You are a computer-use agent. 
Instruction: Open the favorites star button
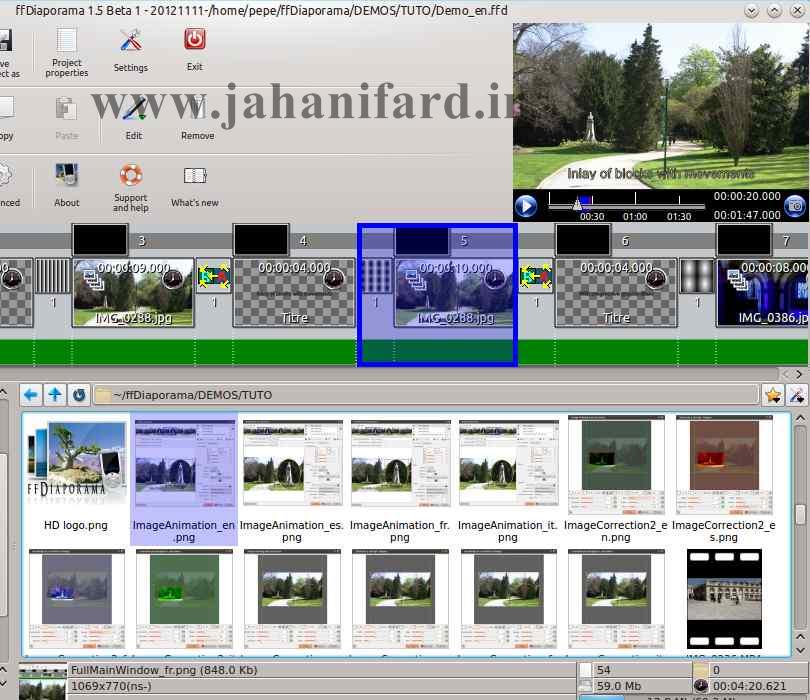click(x=773, y=396)
